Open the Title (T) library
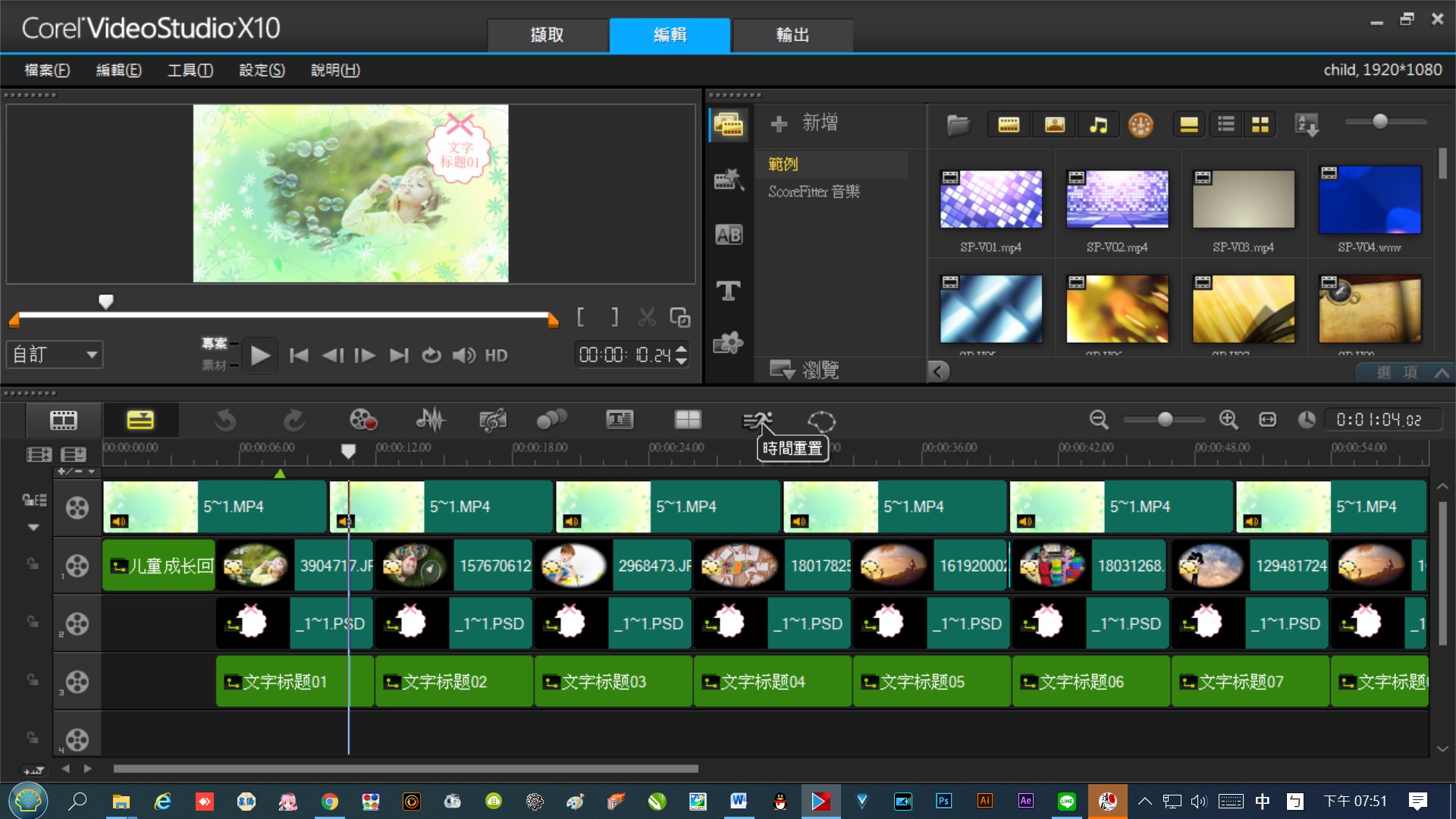 pyautogui.click(x=728, y=290)
